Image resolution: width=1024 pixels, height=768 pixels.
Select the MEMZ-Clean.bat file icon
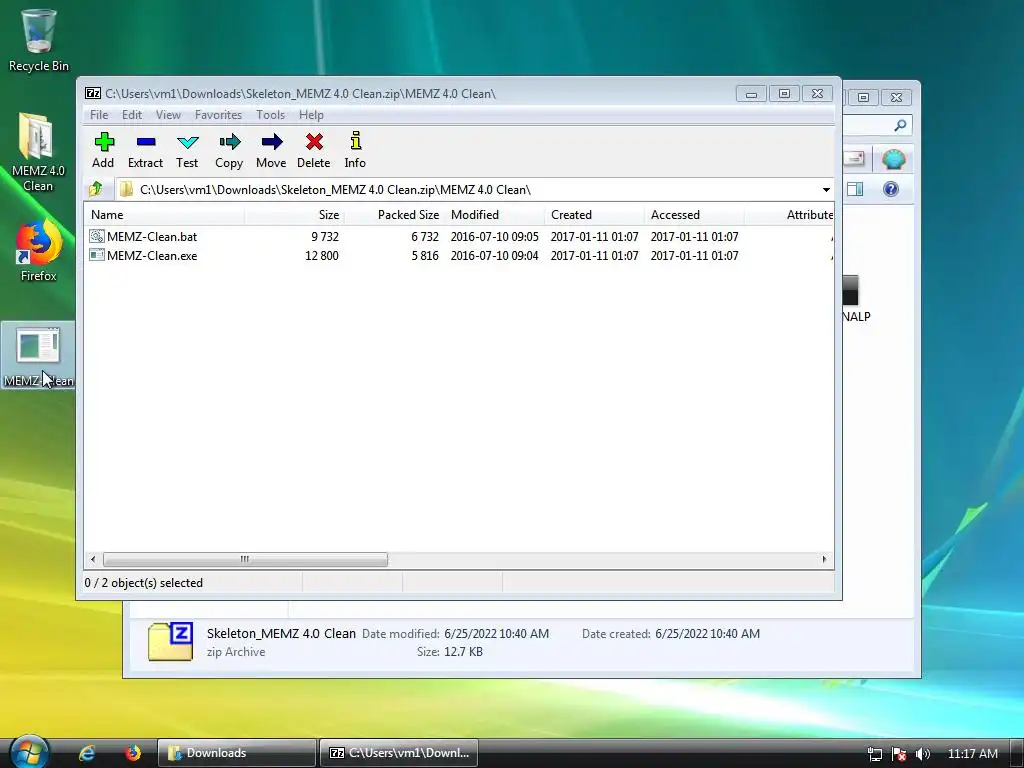(x=97, y=236)
